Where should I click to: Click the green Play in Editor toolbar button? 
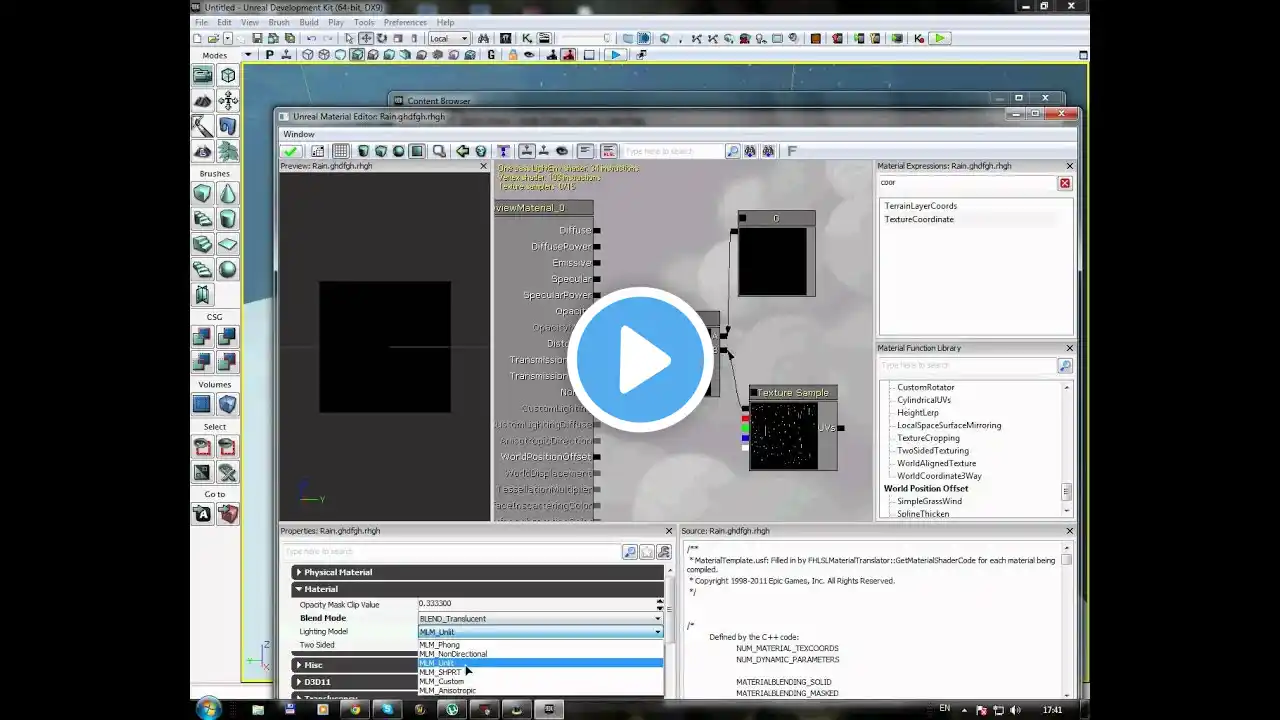(939, 38)
